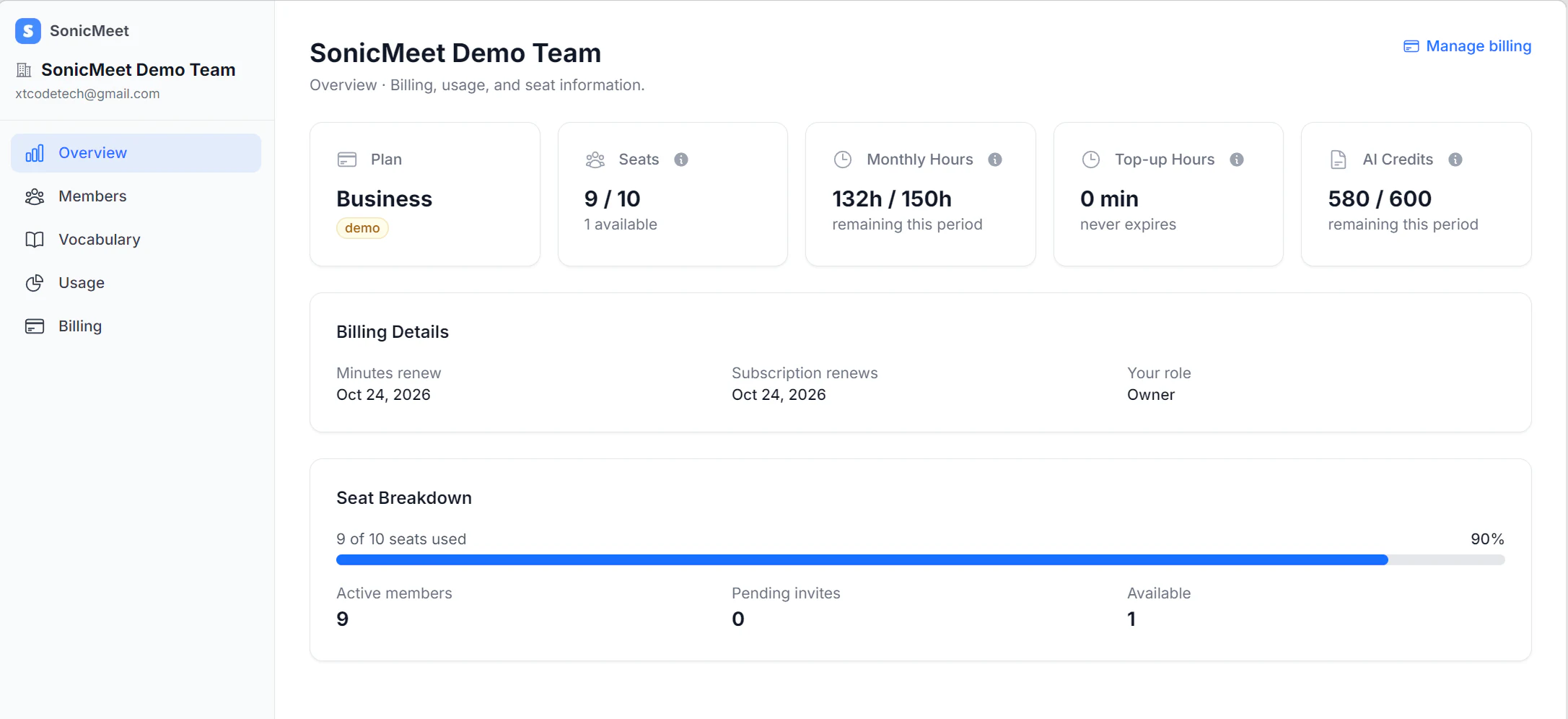The image size is (1568, 719).
Task: Open the Usage section
Action: [136, 283]
